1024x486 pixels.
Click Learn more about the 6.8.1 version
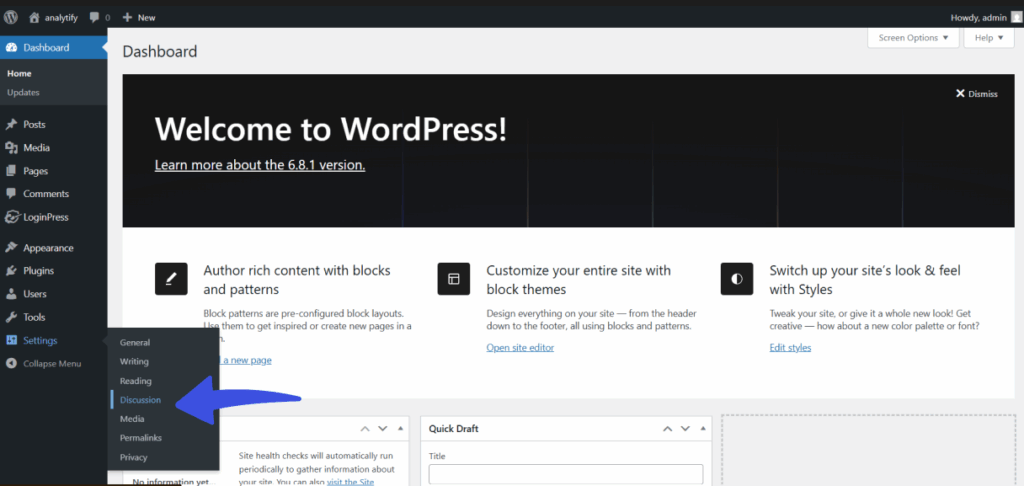[260, 165]
